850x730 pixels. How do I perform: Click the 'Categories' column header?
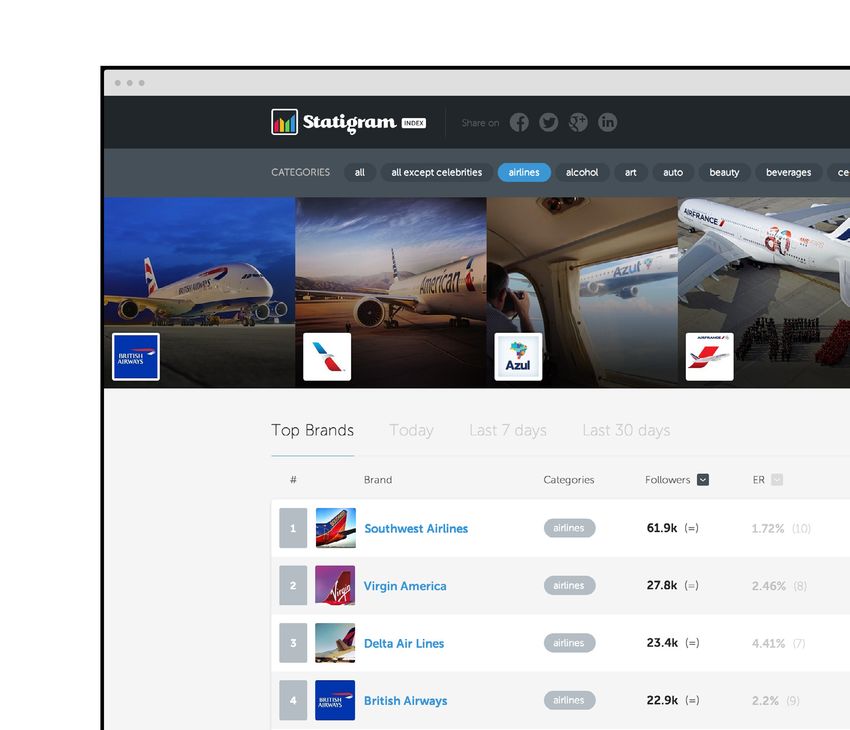coord(569,480)
